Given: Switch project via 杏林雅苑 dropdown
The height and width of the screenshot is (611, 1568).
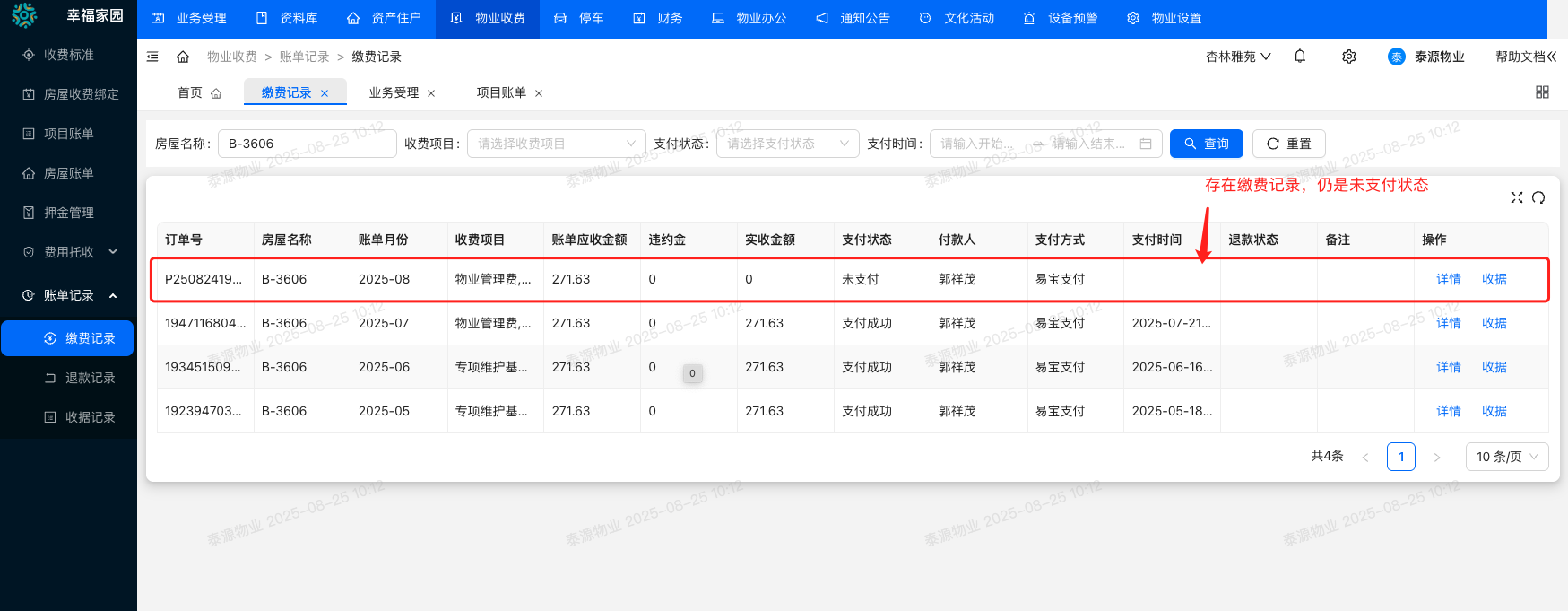Looking at the screenshot, I should point(1238,57).
